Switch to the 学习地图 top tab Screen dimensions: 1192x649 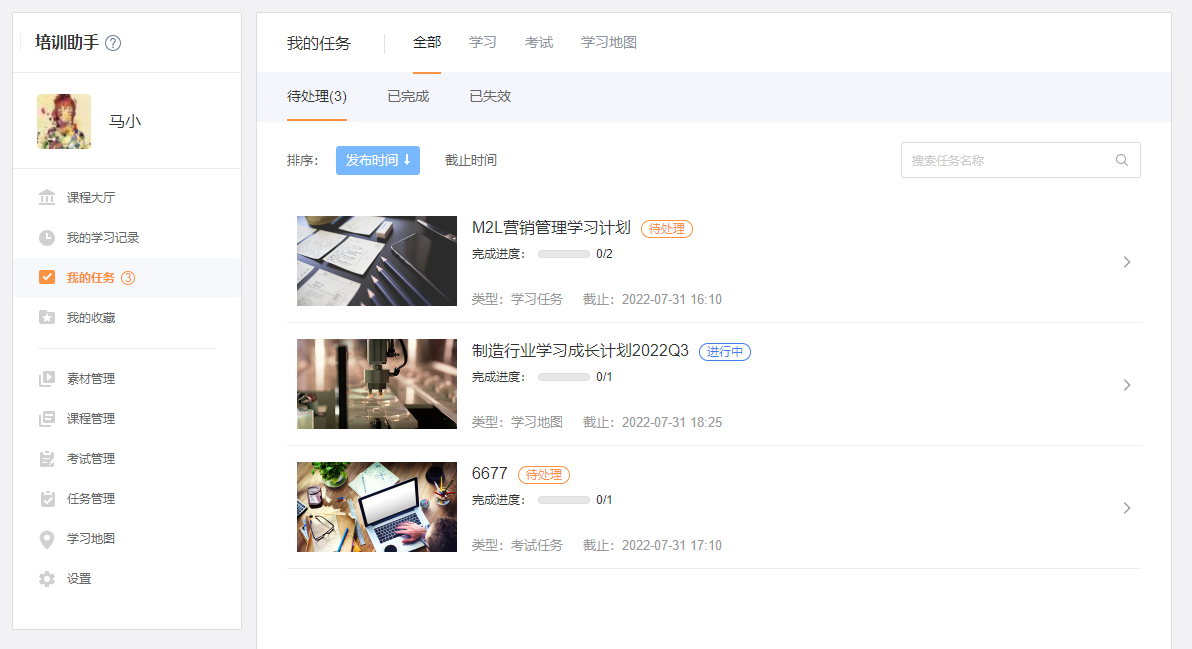pos(609,43)
